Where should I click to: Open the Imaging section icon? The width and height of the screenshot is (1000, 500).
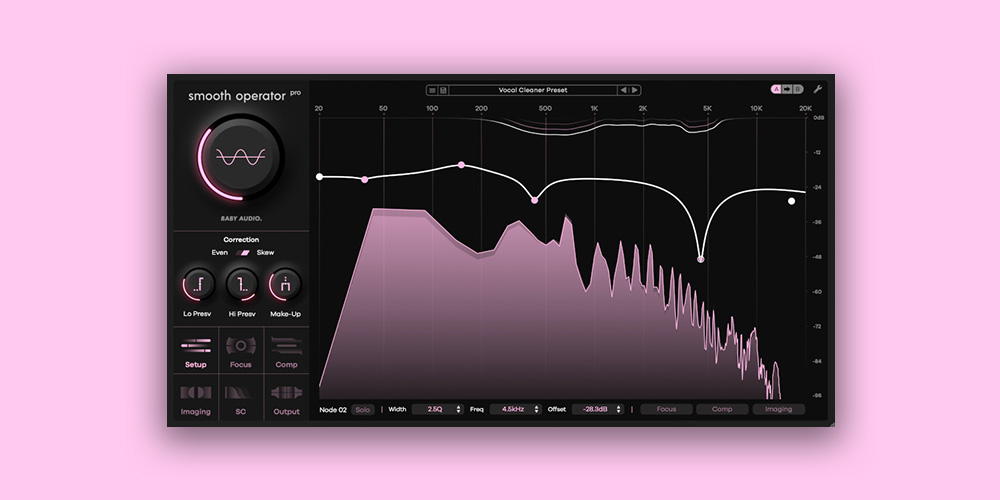point(196,393)
